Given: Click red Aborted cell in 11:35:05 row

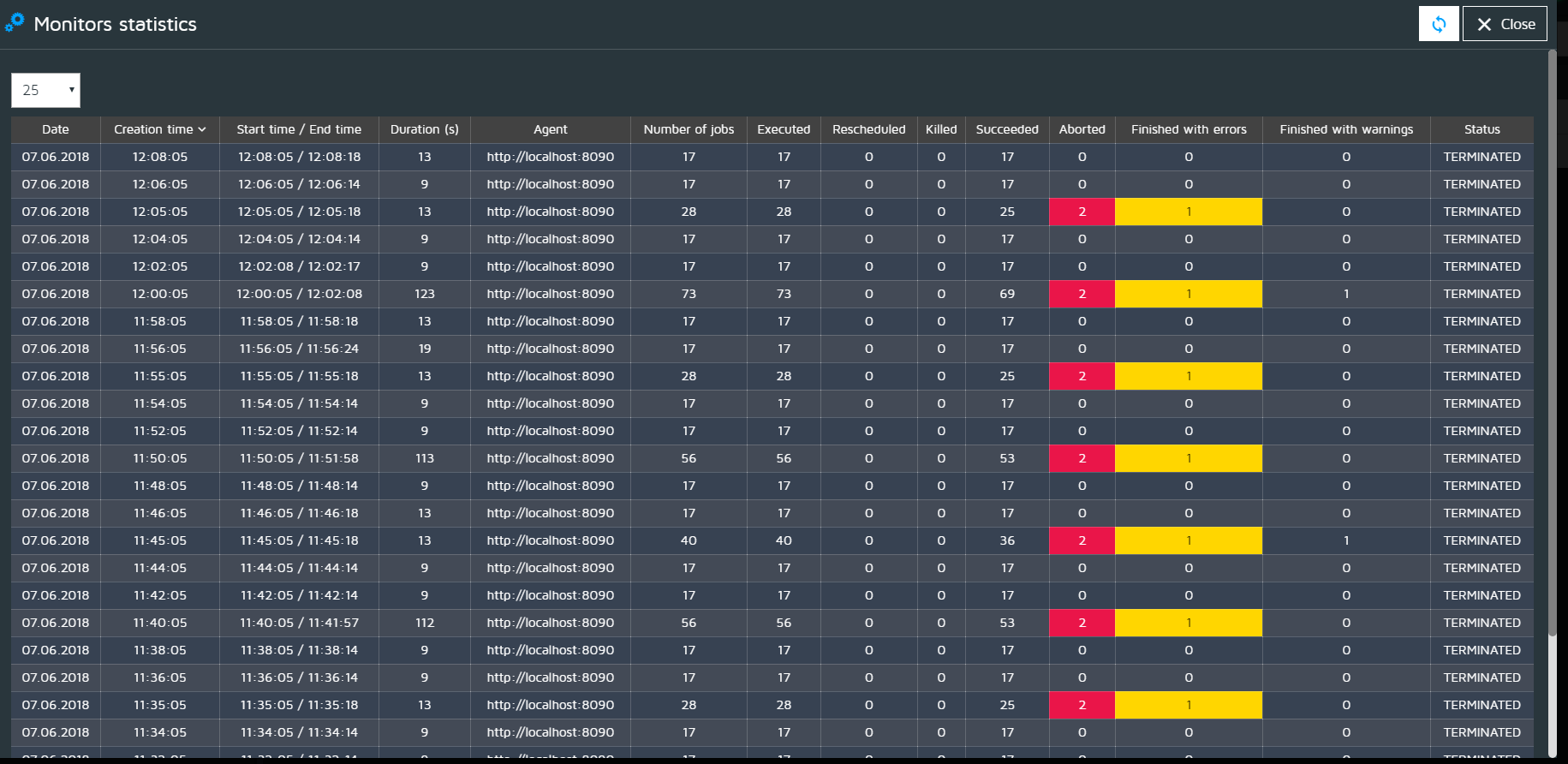Looking at the screenshot, I should click(1082, 705).
